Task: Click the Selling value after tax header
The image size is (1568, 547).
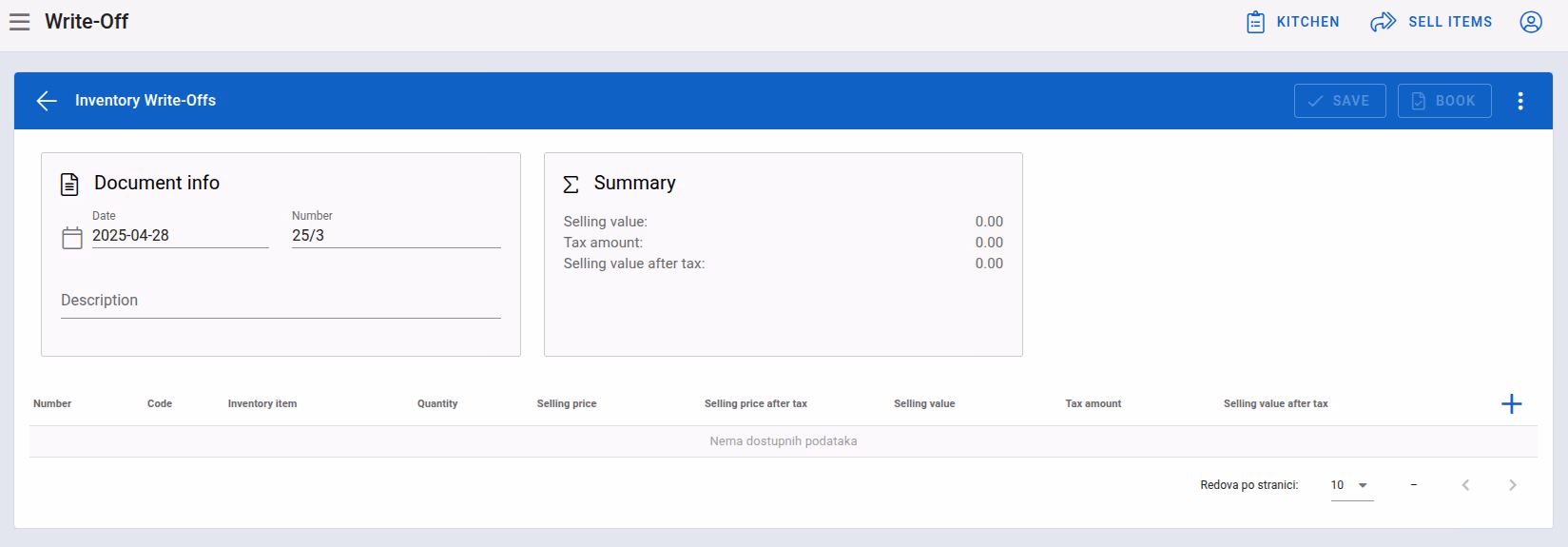Action: tap(1276, 404)
